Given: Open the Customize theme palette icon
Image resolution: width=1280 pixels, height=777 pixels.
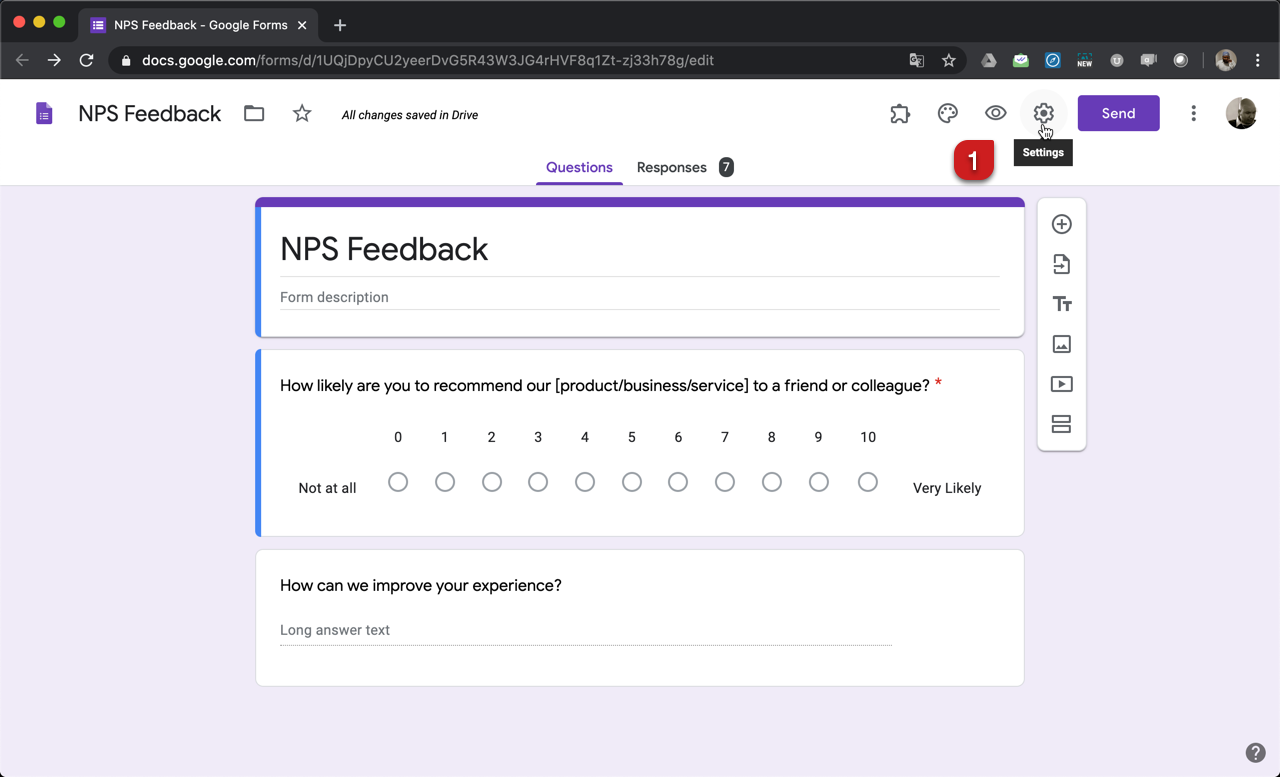Looking at the screenshot, I should [x=947, y=113].
